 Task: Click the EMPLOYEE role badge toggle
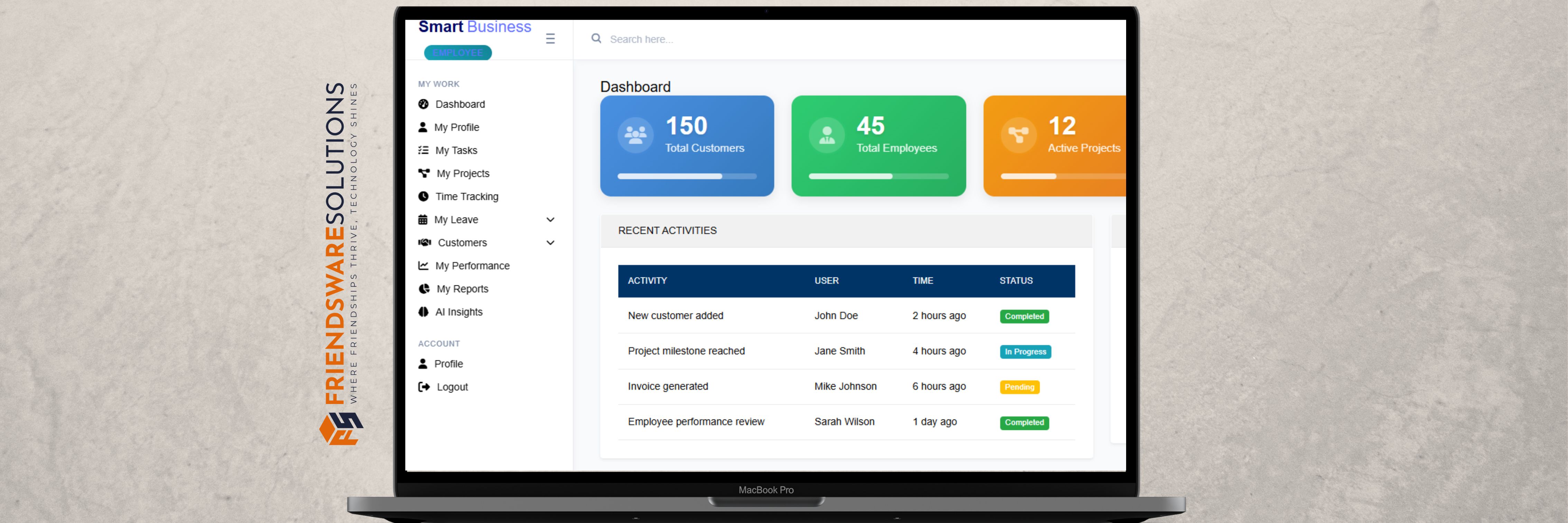458,52
